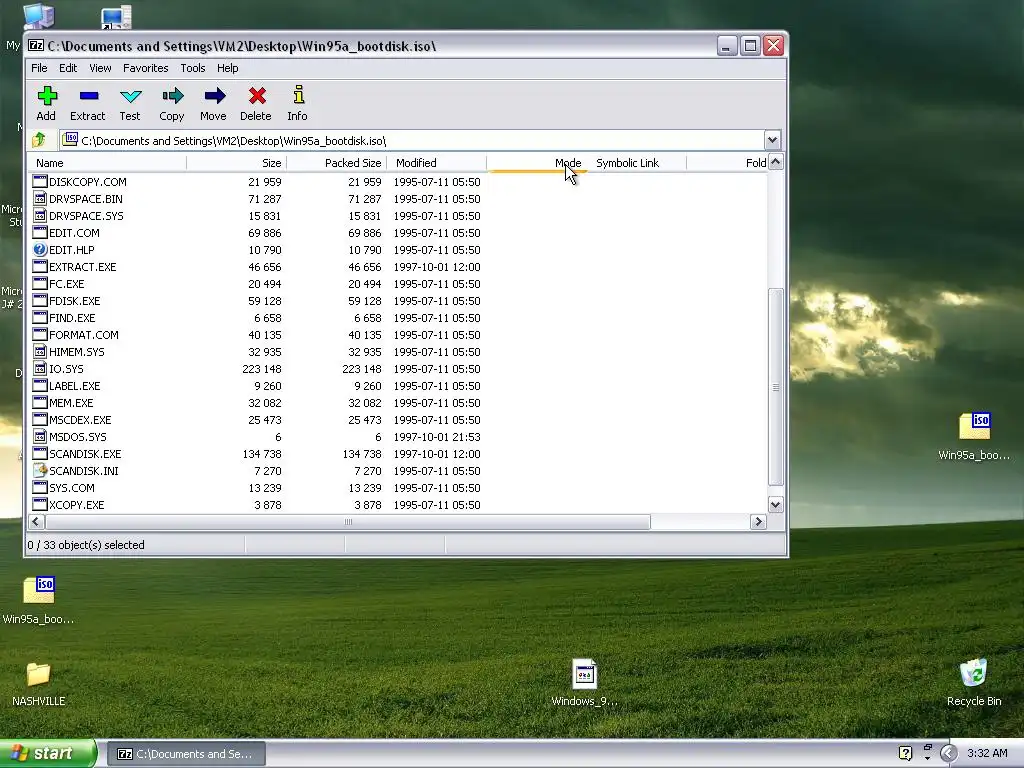Select the FC.EXE file name
The height and width of the screenshot is (768, 1024).
(67, 283)
